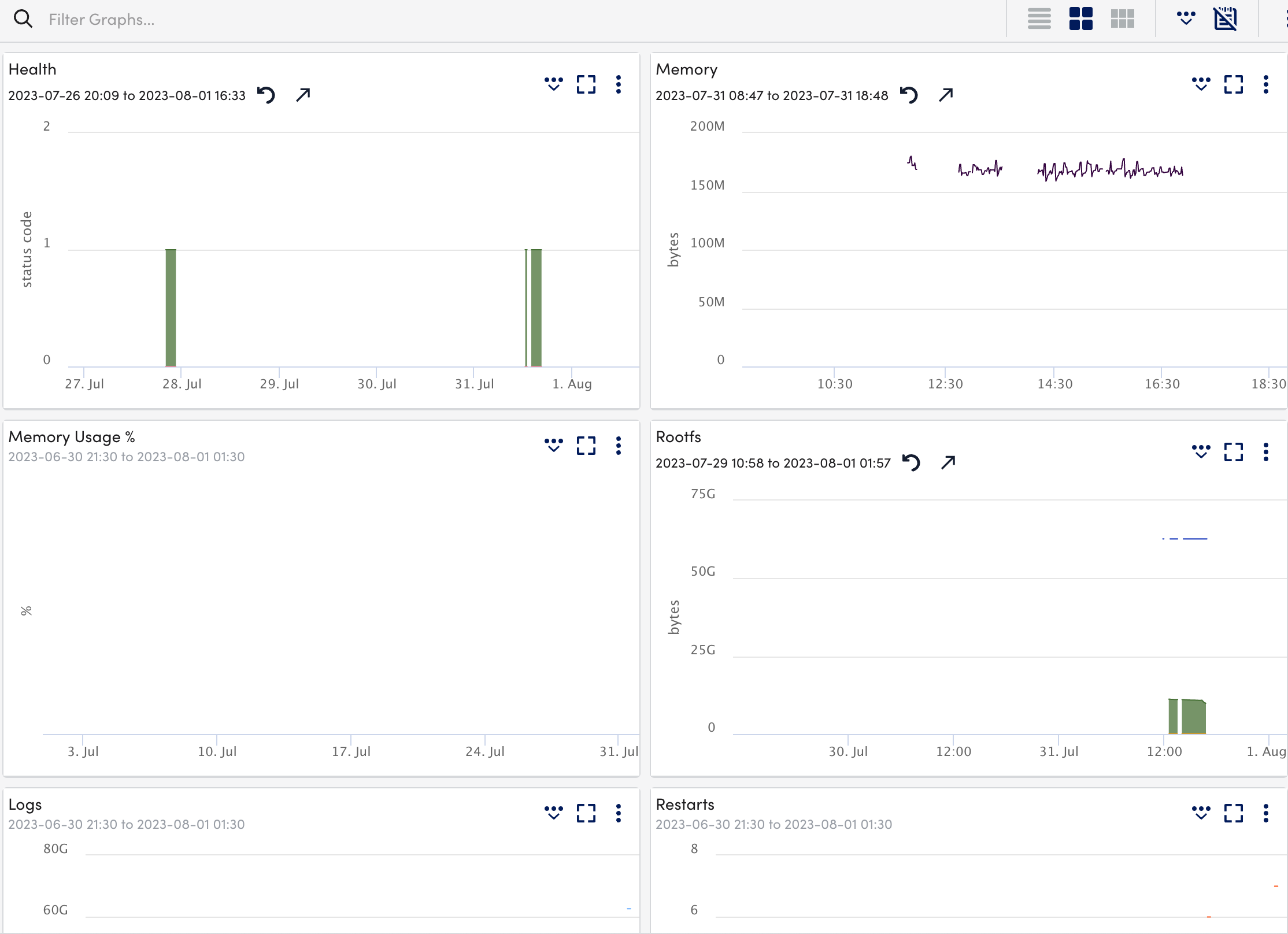
Task: Click the search magnifier icon
Action: (x=23, y=19)
